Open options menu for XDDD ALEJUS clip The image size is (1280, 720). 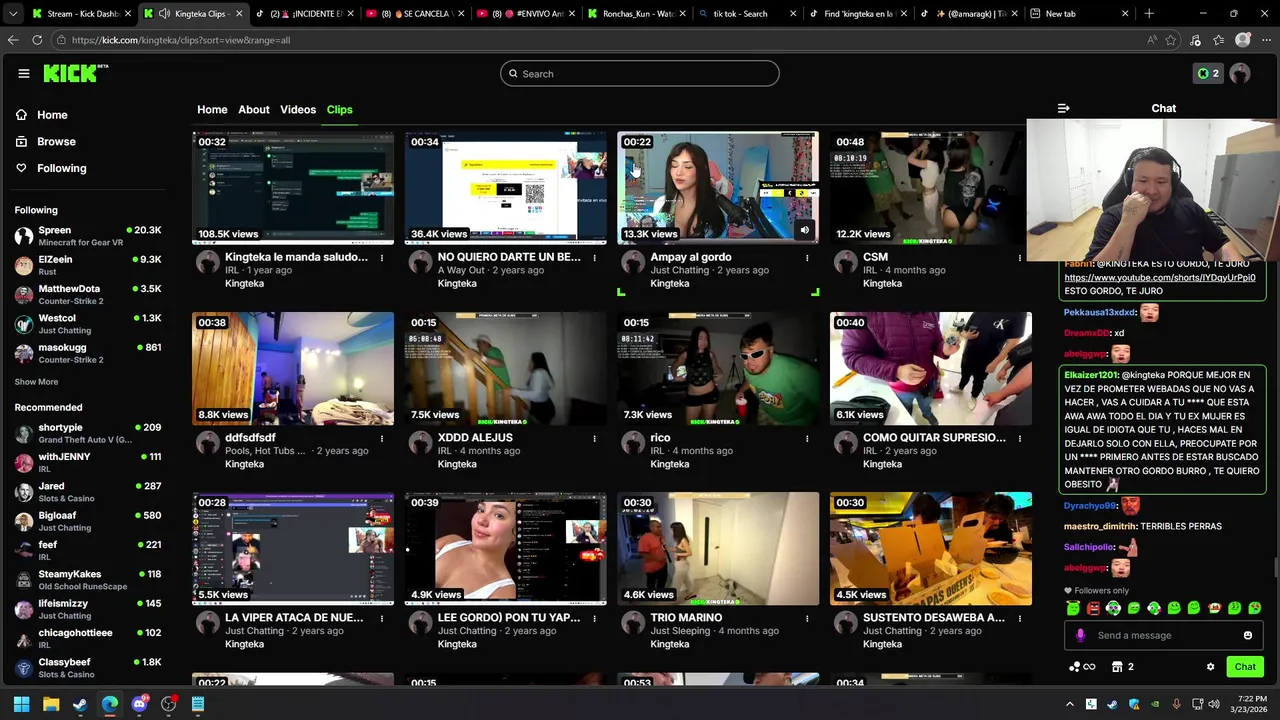[x=594, y=438]
